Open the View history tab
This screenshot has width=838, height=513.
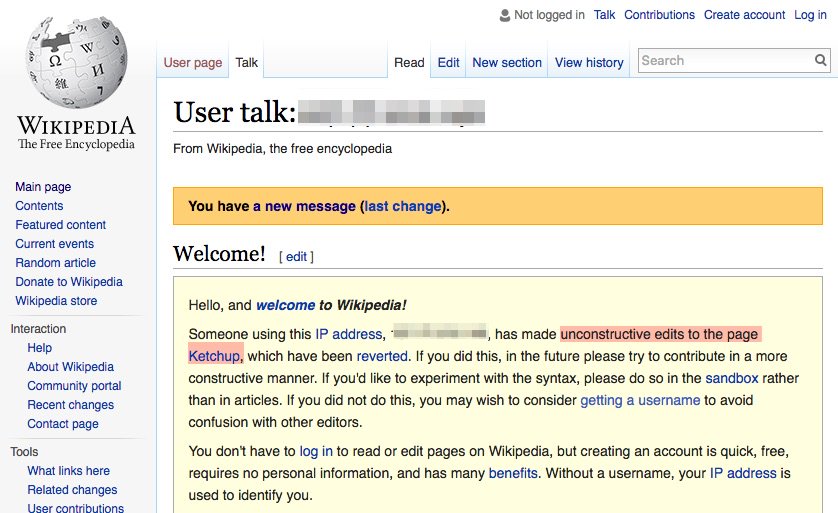[x=589, y=63]
